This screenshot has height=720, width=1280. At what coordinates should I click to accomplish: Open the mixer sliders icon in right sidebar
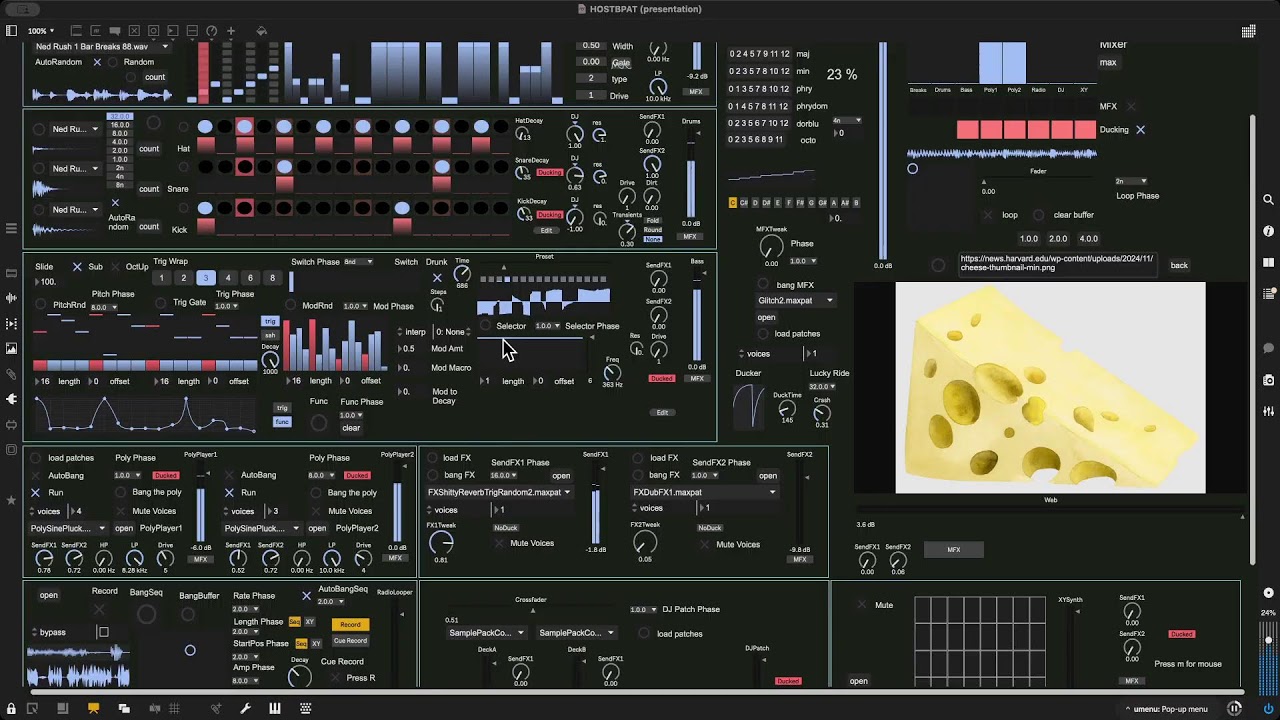tap(1268, 411)
